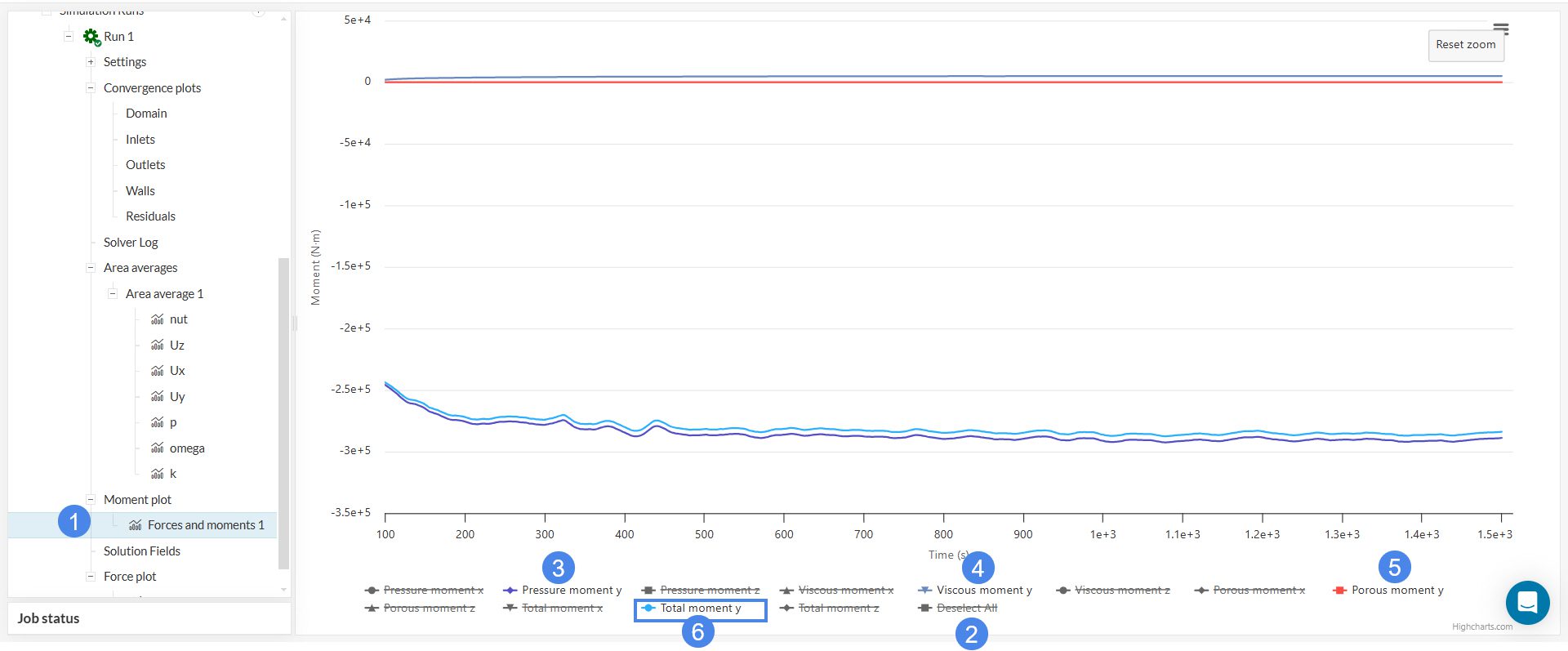Click the chart icon beside nut
This screenshot has width=1568, height=651.
click(158, 319)
